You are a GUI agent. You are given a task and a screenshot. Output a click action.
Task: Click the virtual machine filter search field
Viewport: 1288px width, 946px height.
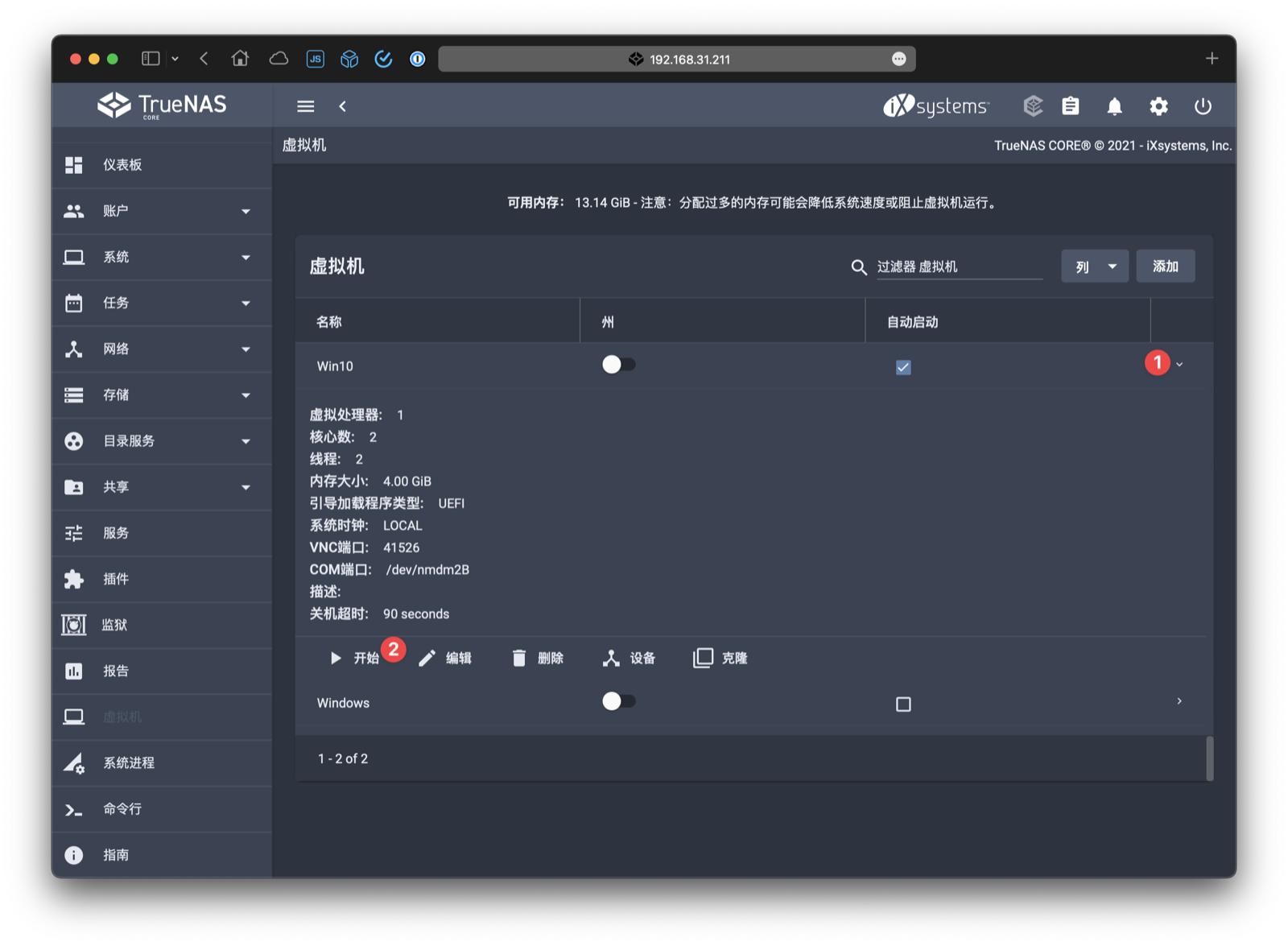point(958,266)
